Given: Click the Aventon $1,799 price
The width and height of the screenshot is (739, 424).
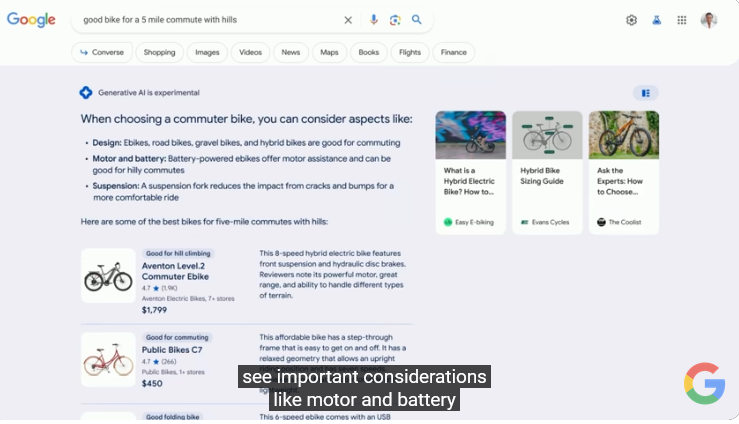Looking at the screenshot, I should tap(154, 310).
